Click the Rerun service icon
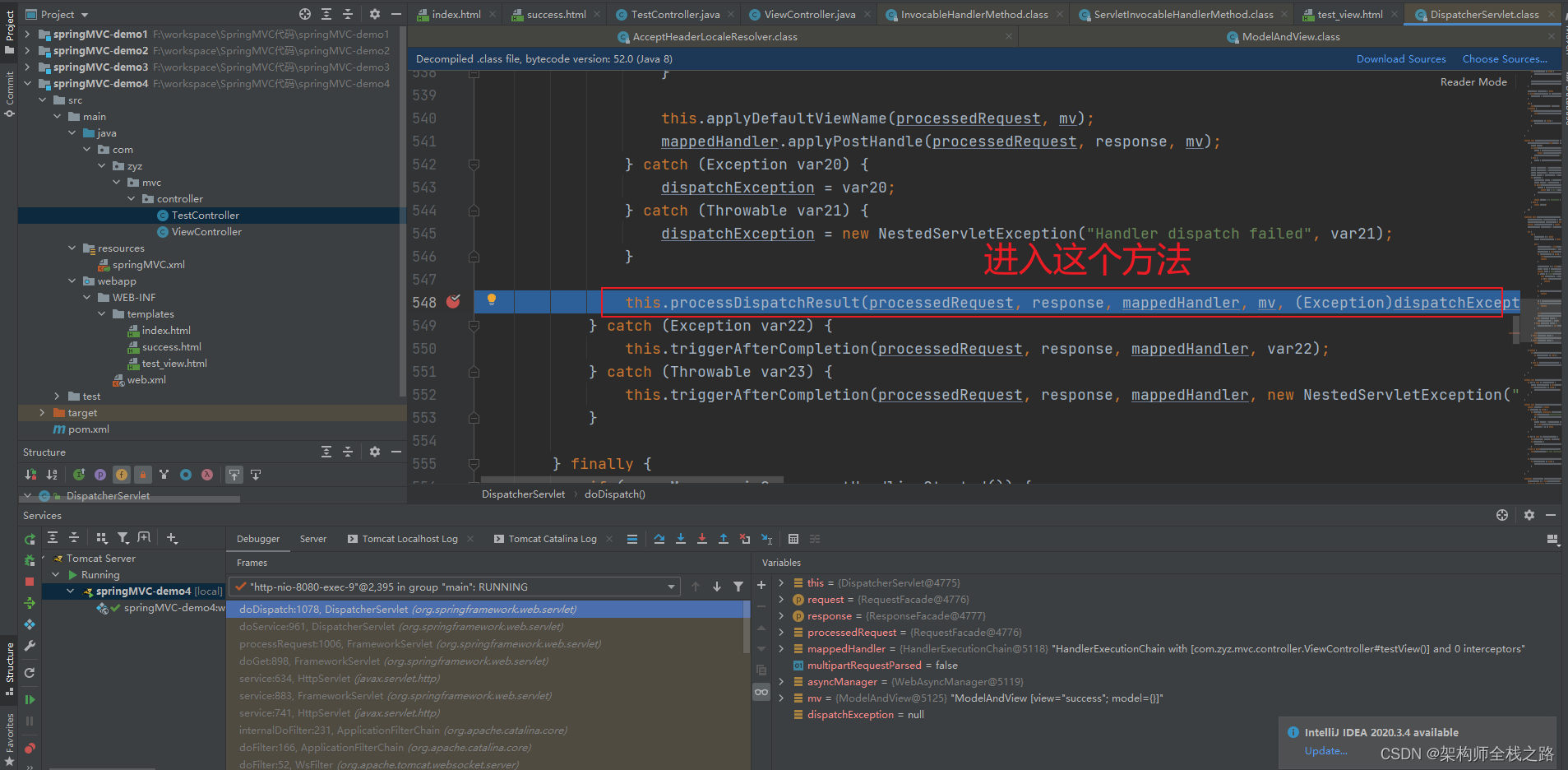The width and height of the screenshot is (1568, 770). [x=30, y=539]
